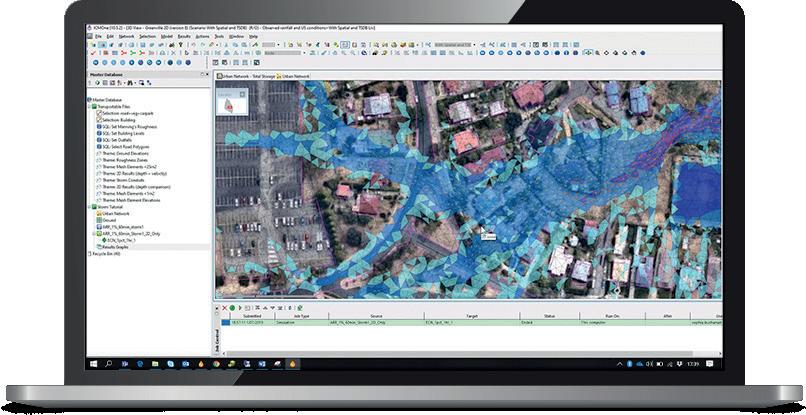The width and height of the screenshot is (806, 415).
Task: Open the Model menu
Action: (x=167, y=37)
